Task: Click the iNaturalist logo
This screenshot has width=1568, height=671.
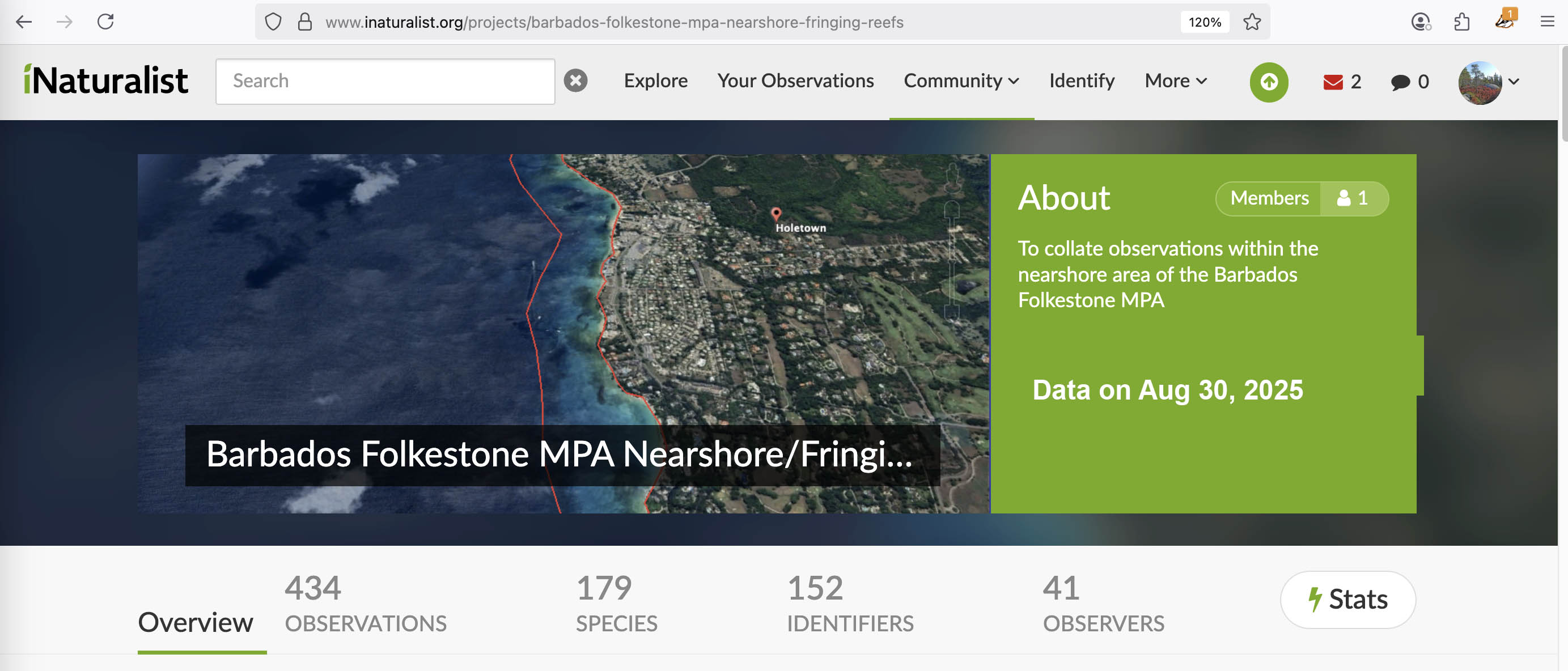Action: point(106,80)
